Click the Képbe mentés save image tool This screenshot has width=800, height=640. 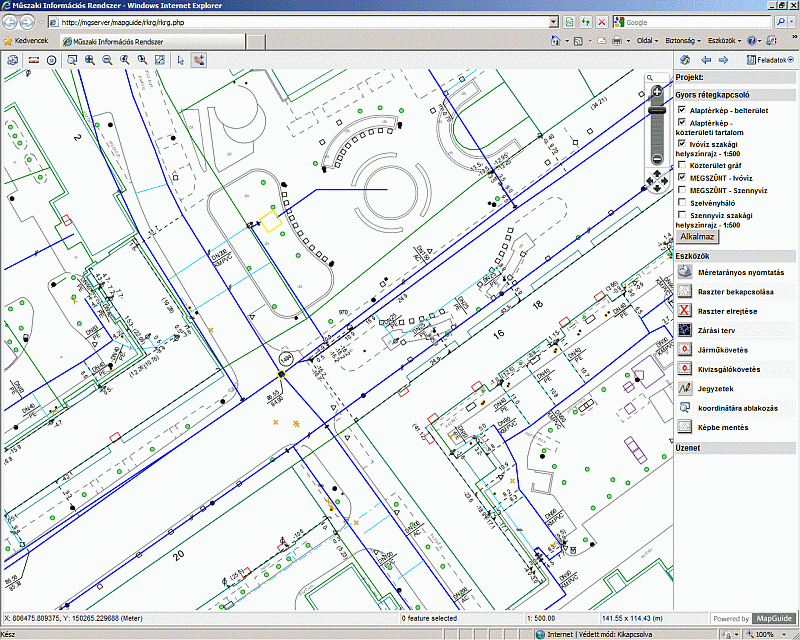[685, 427]
